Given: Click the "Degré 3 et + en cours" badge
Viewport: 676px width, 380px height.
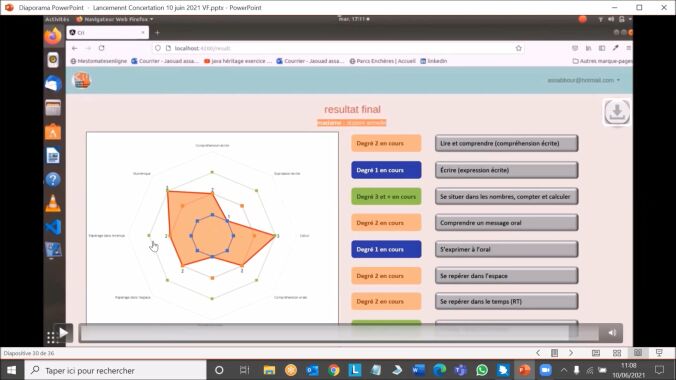Looking at the screenshot, I should [x=386, y=196].
